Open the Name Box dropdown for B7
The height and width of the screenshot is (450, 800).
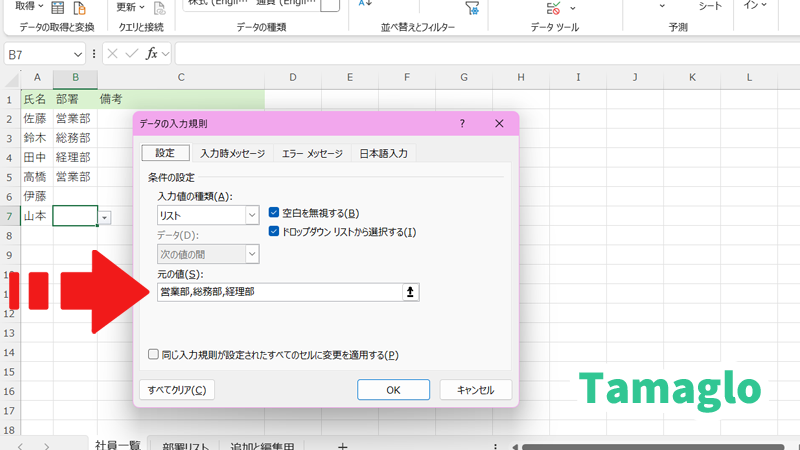[78, 54]
